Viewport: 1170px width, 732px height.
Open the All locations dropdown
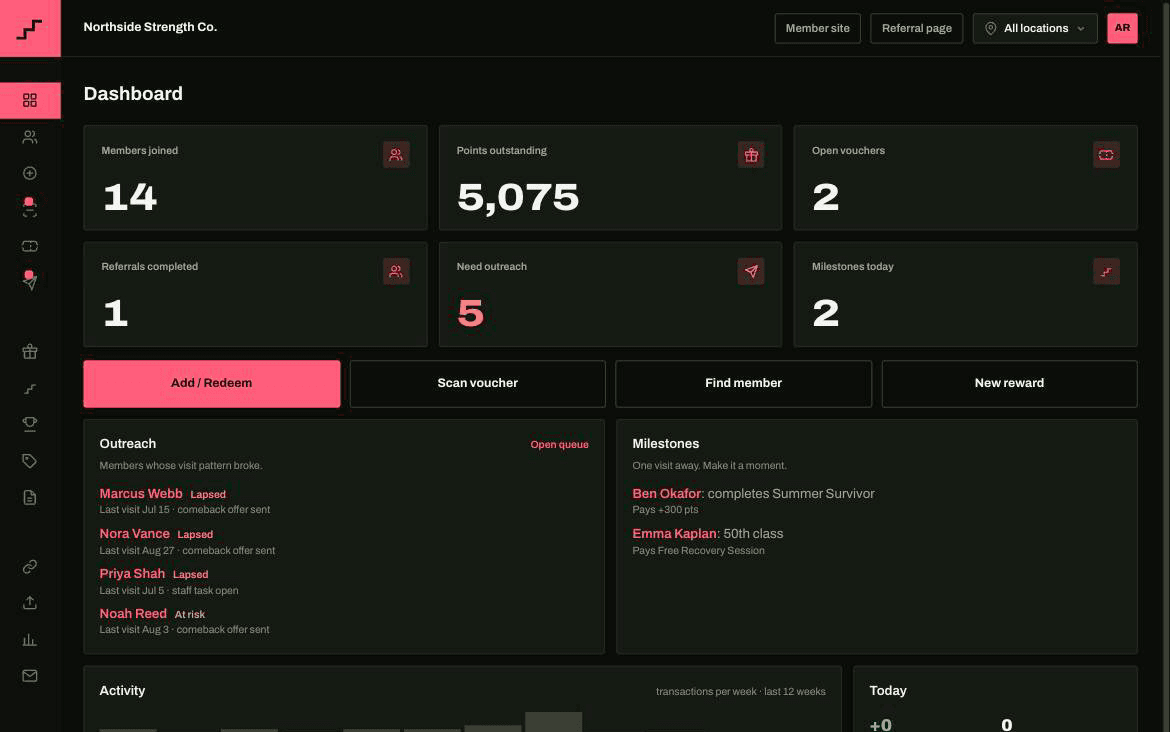[1035, 28]
